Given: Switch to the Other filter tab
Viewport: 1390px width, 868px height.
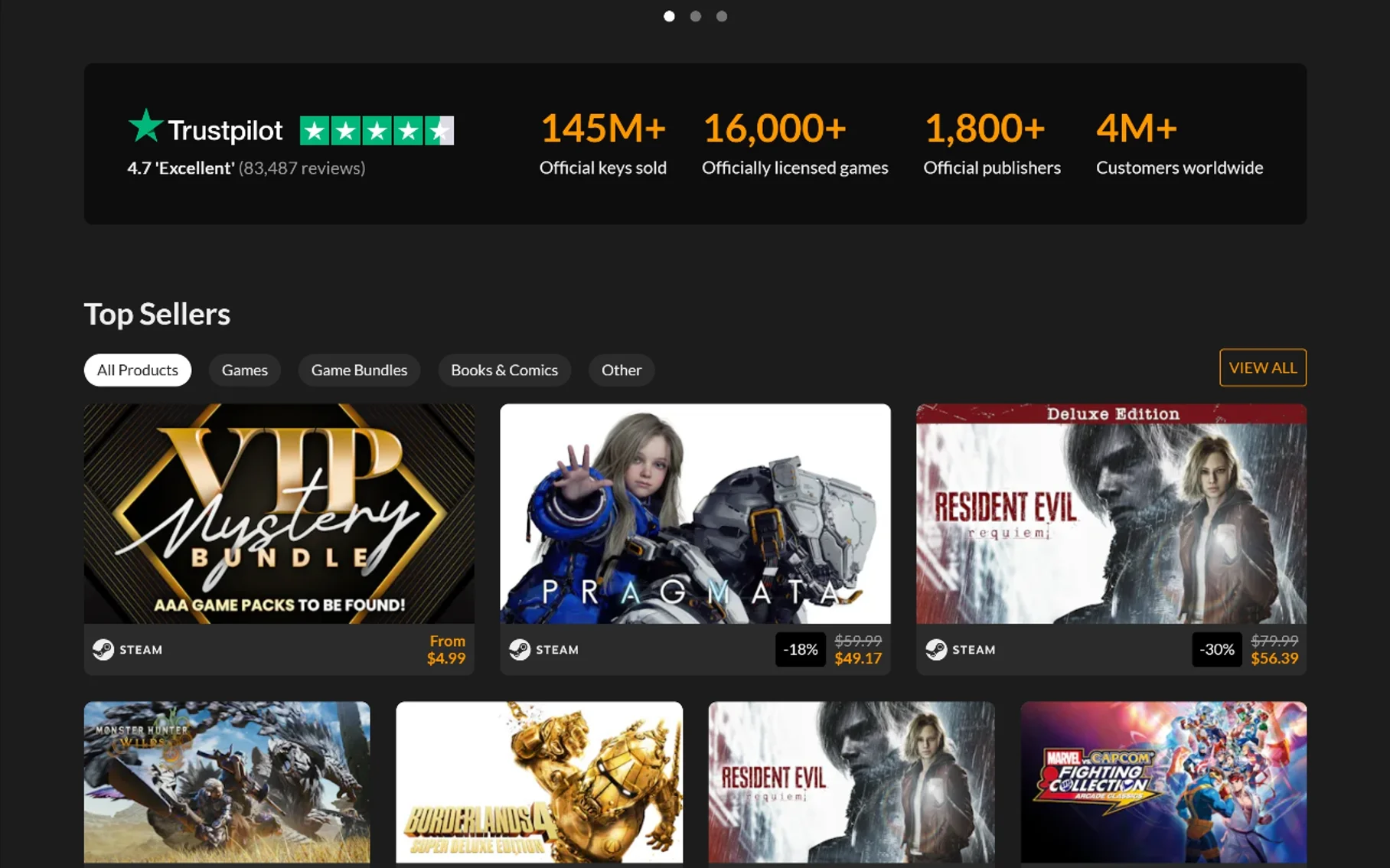Looking at the screenshot, I should click(x=622, y=370).
